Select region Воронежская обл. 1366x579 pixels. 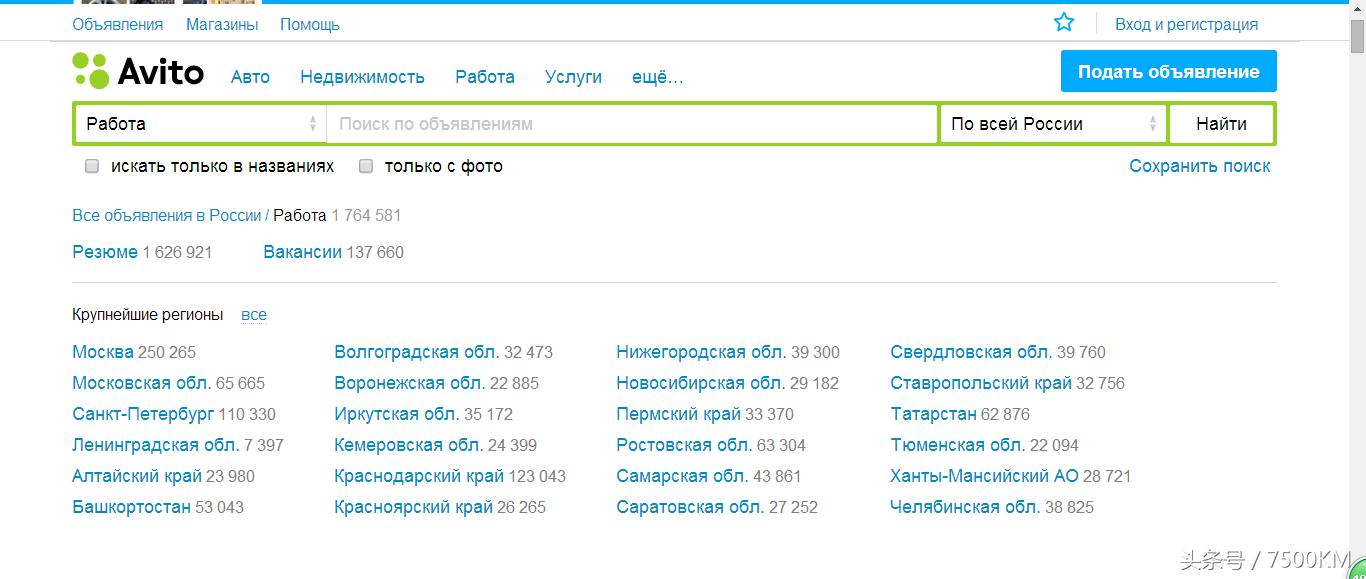pos(410,383)
